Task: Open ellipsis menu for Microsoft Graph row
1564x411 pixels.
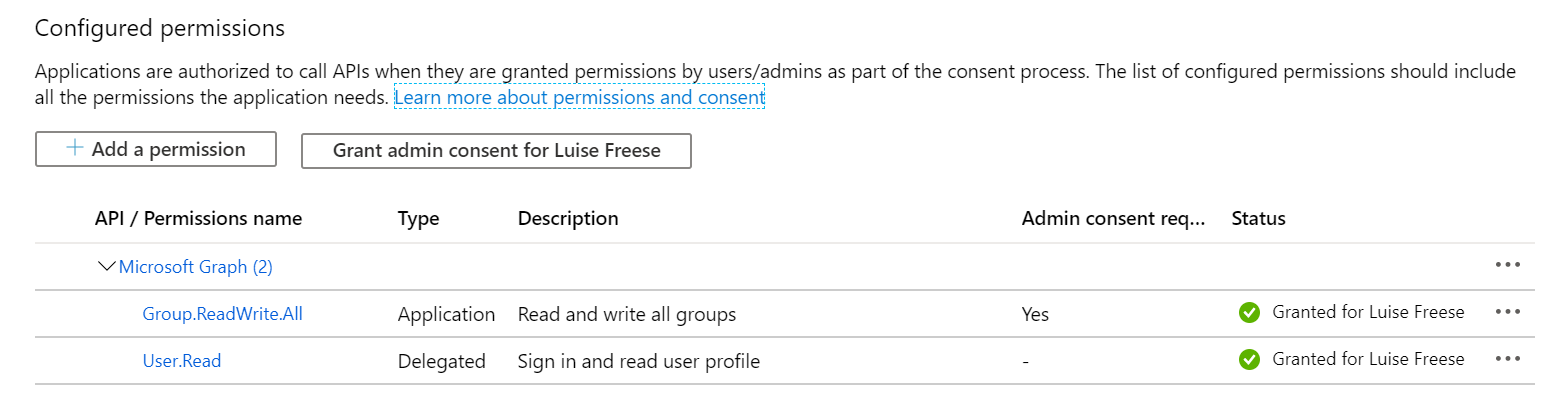Action: coord(1508,266)
